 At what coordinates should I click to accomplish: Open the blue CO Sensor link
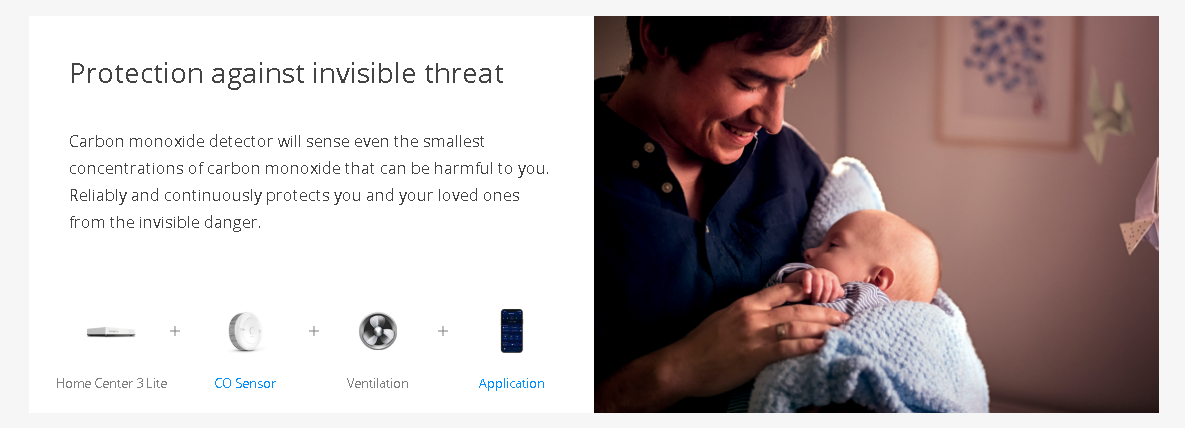click(x=245, y=383)
